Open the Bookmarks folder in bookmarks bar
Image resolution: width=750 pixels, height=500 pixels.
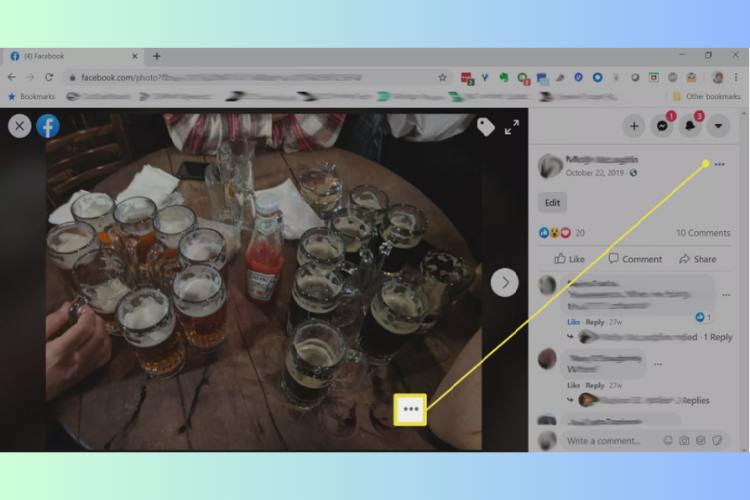[31, 97]
